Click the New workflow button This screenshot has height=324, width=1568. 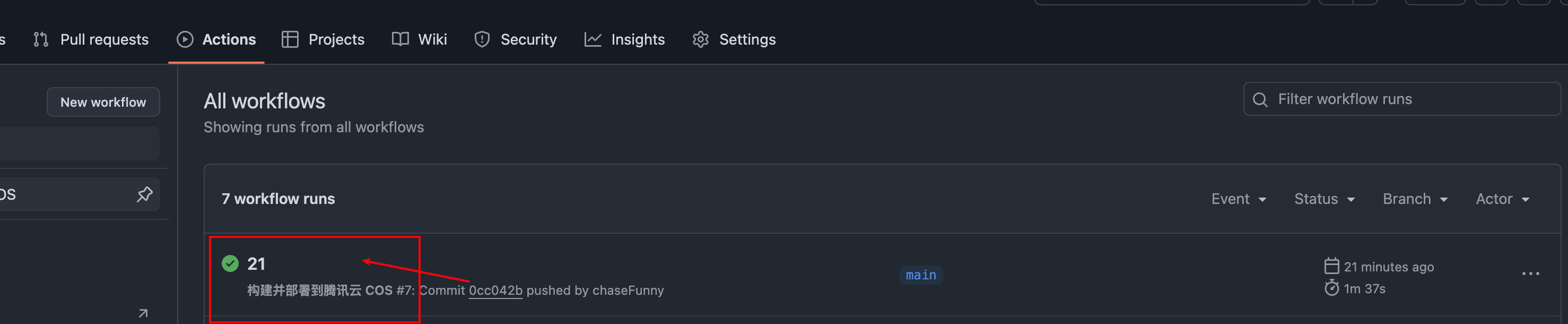(x=103, y=103)
